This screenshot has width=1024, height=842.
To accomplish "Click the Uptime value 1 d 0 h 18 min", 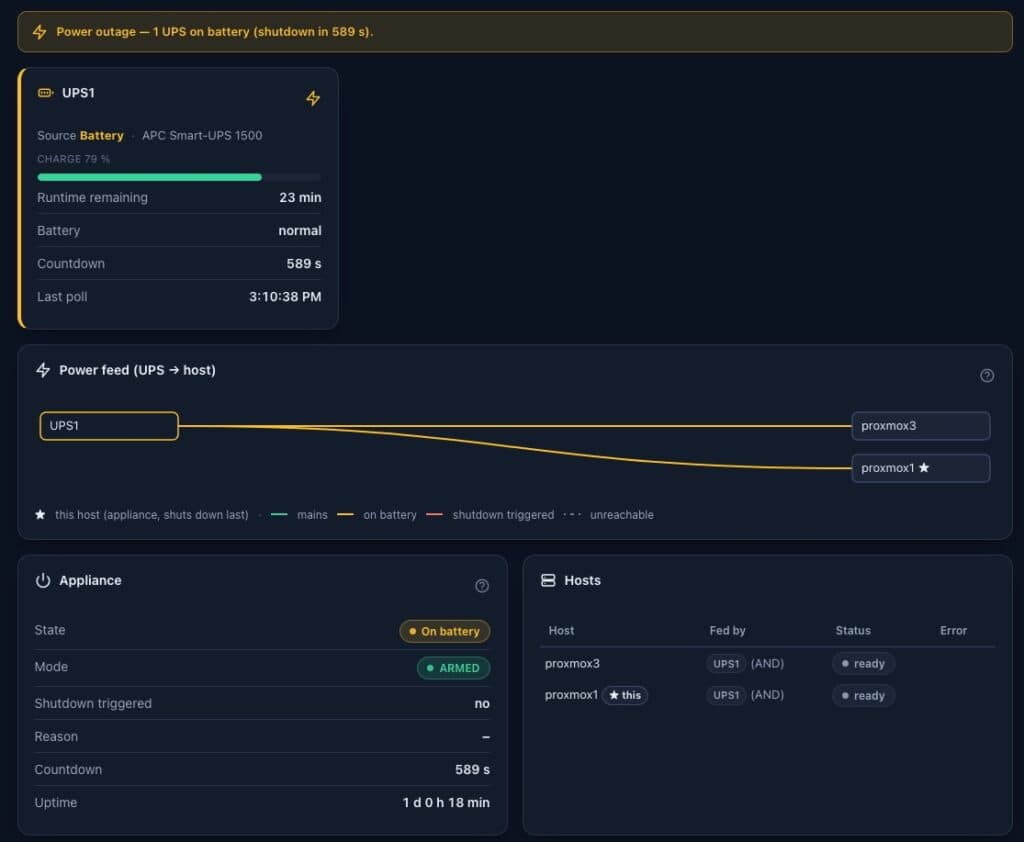I will pyautogui.click(x=446, y=802).
